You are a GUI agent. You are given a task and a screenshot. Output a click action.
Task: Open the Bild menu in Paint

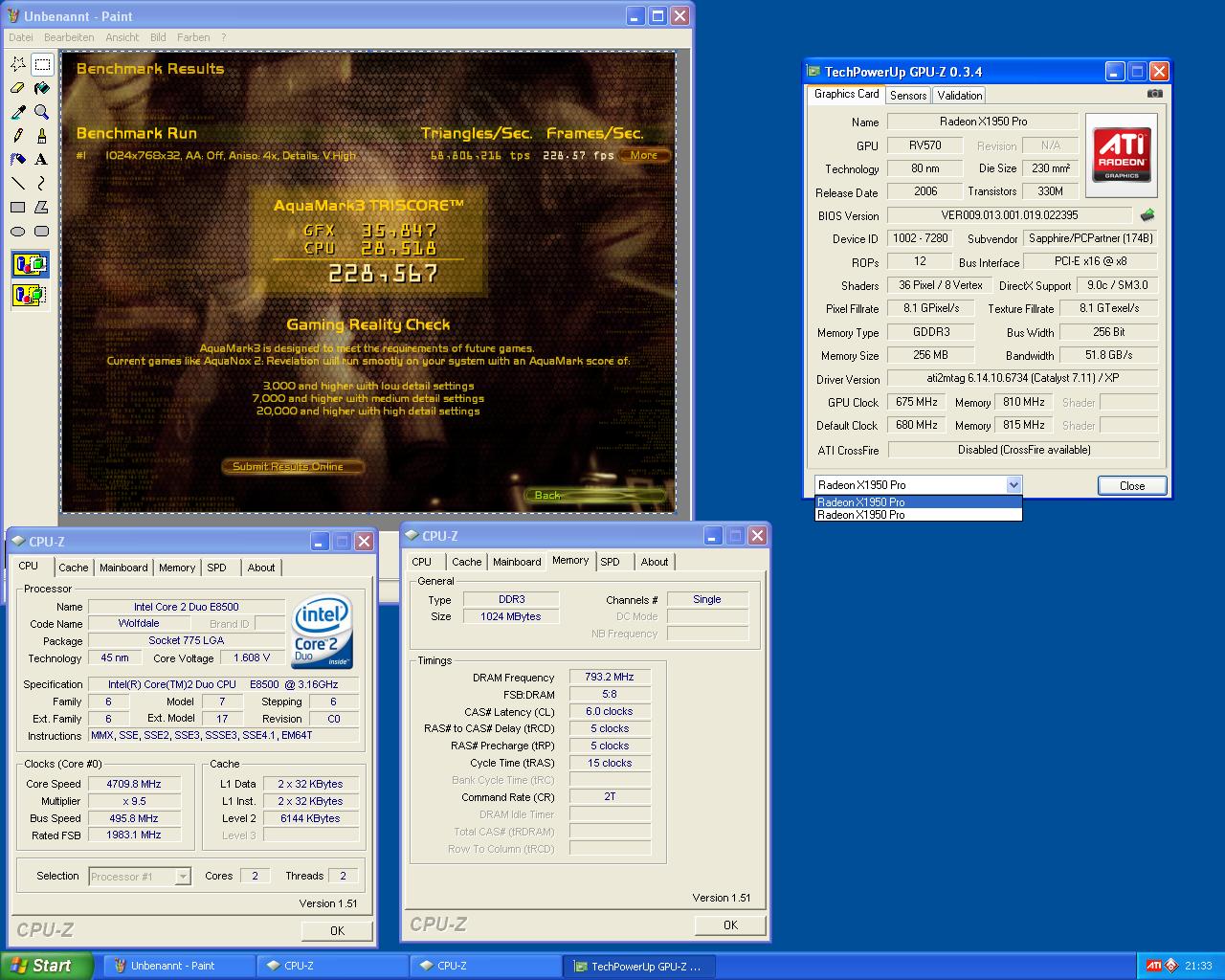(x=158, y=37)
